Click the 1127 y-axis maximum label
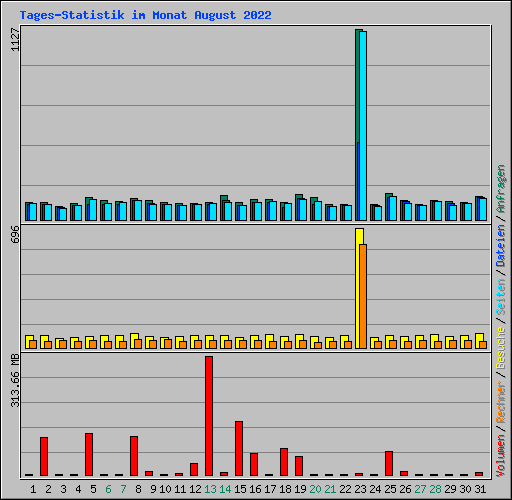This screenshot has height=500, width=512. tap(15, 40)
